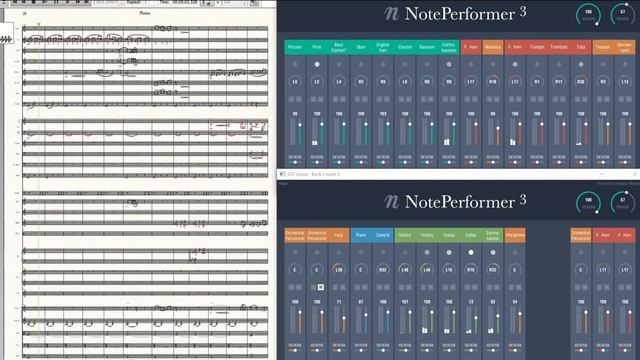Click the Bassoon pan knob
This screenshot has height=360, width=640.
pos(427,82)
